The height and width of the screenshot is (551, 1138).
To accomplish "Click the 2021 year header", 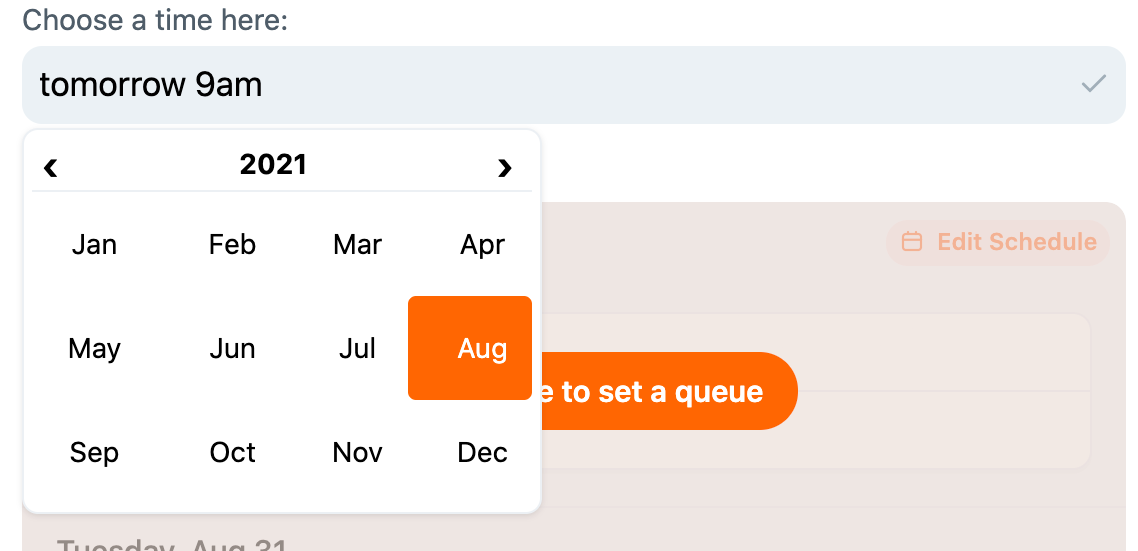I will pos(273,164).
